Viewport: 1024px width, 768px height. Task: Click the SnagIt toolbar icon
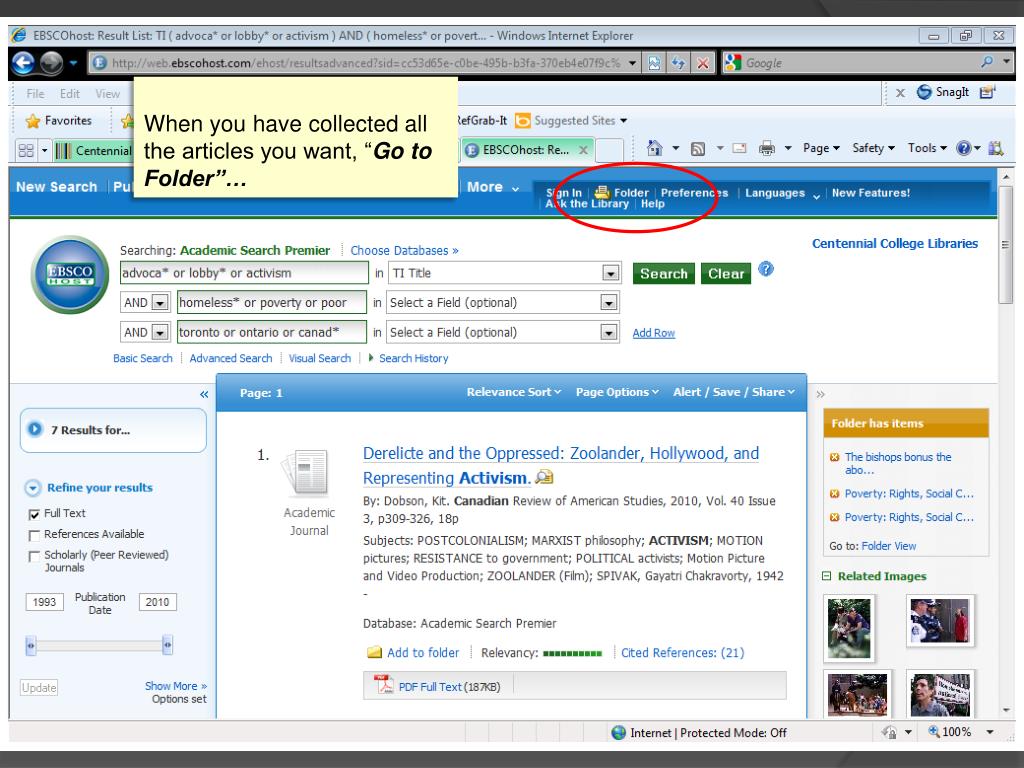tap(924, 92)
